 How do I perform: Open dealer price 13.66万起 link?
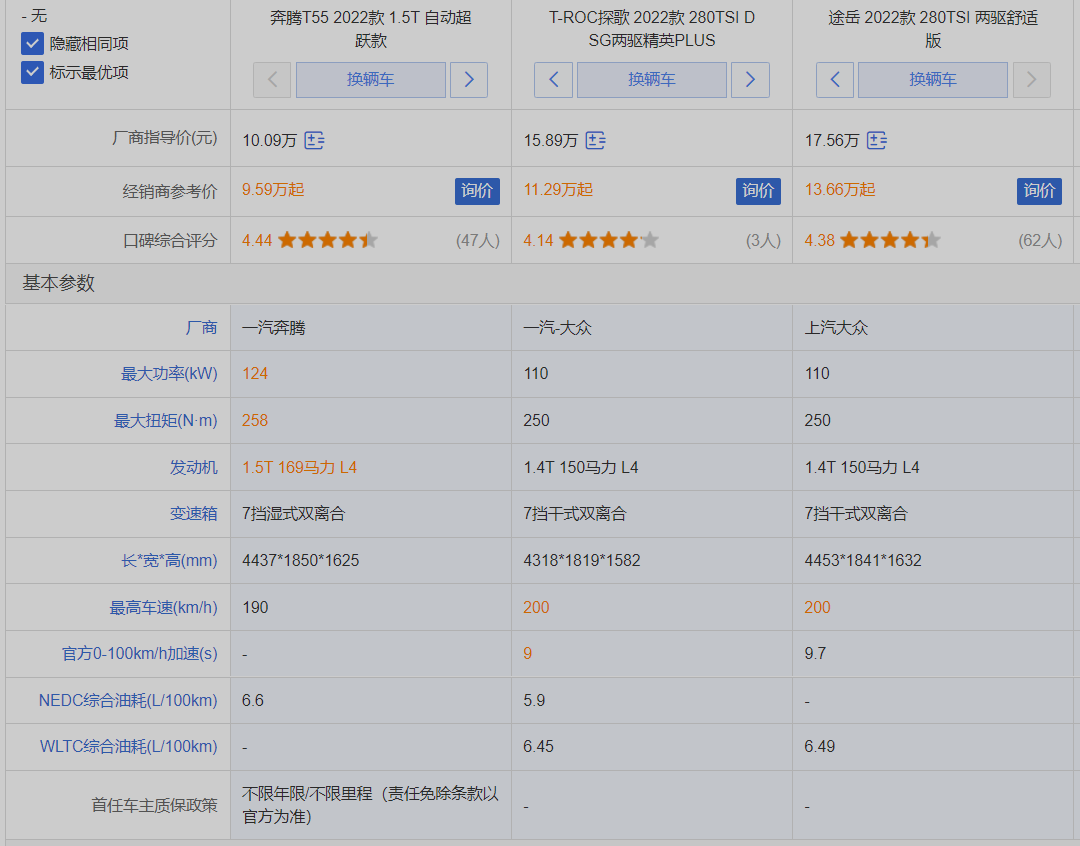[840, 189]
